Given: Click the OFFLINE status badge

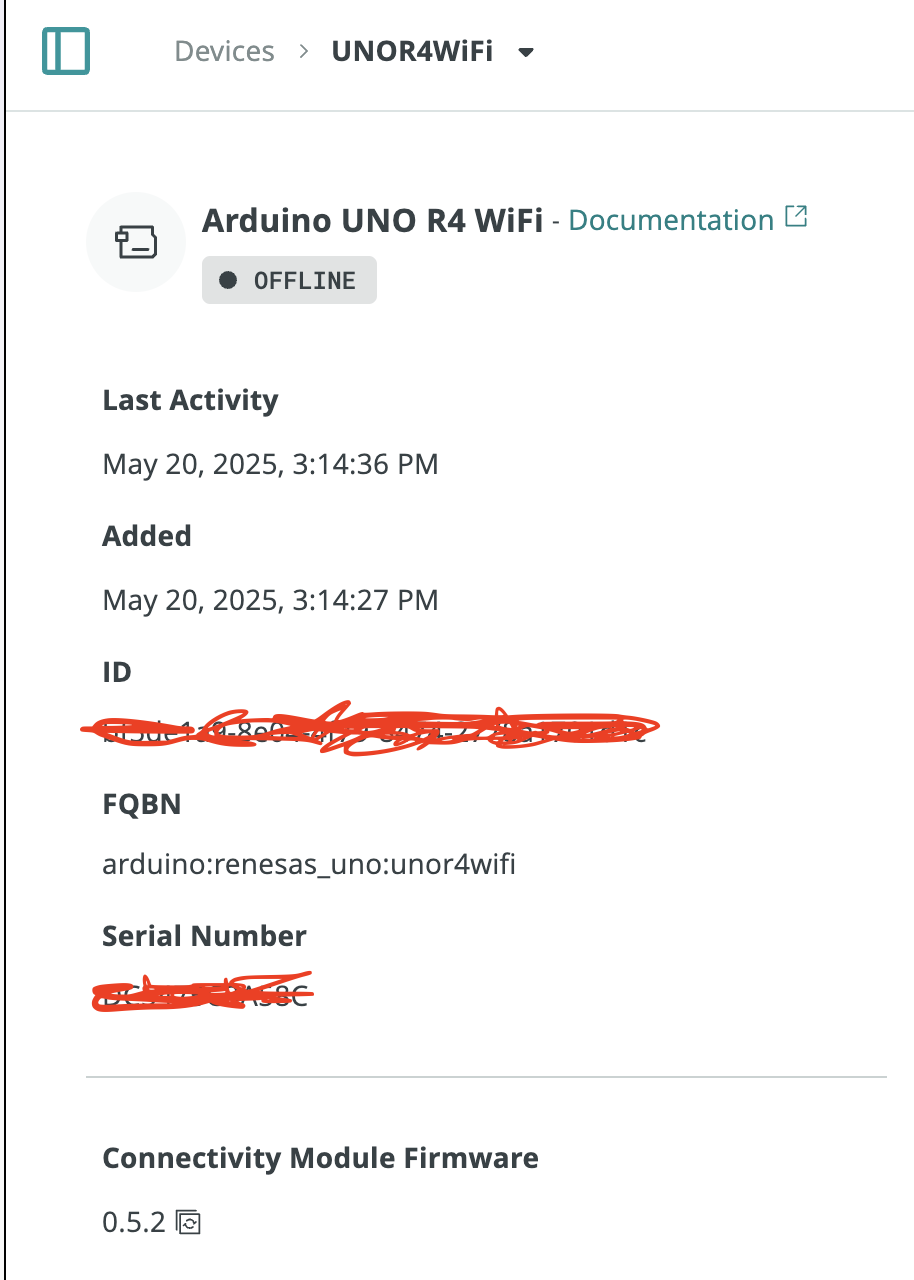Looking at the screenshot, I should 289,280.
